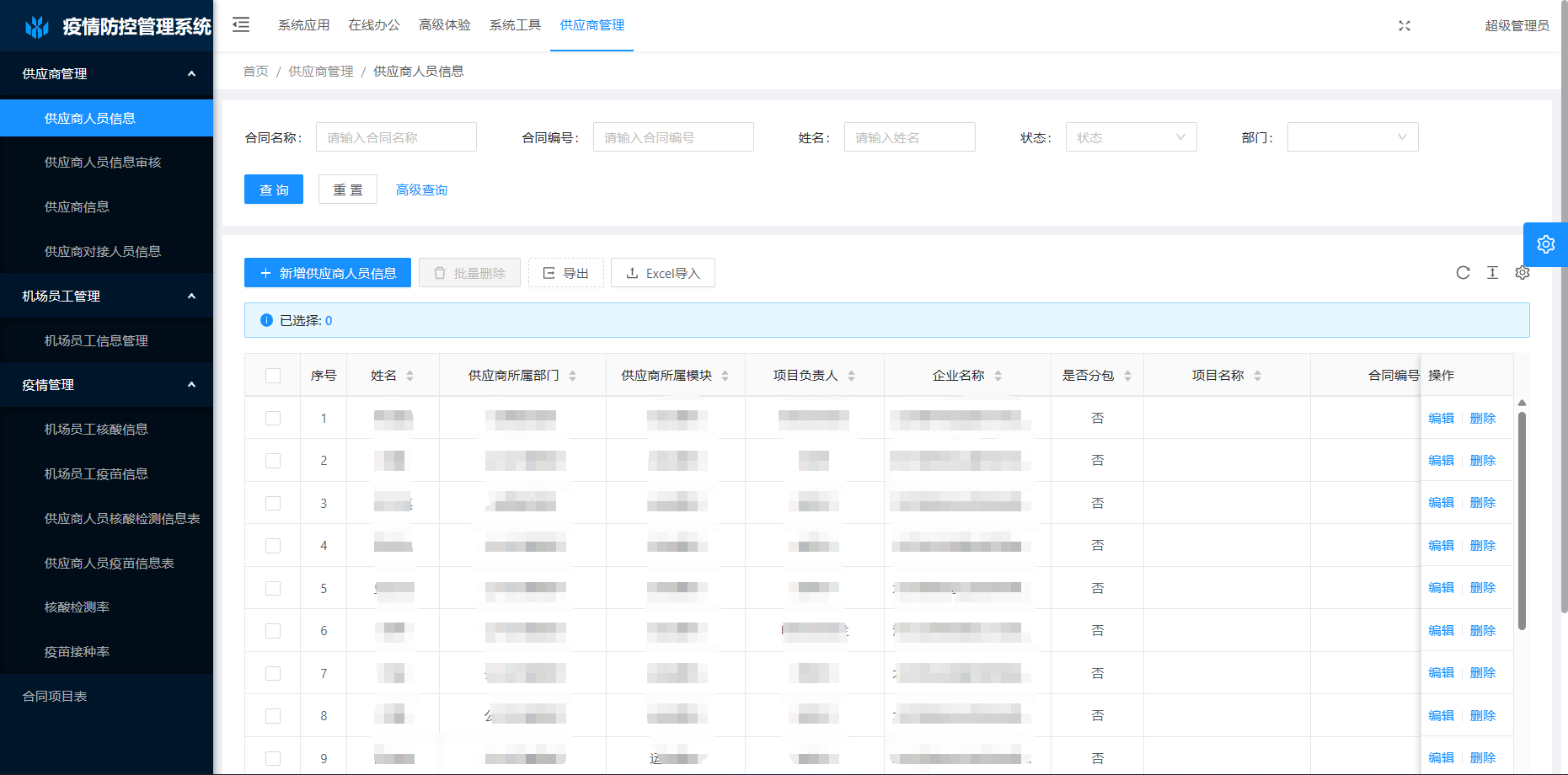Click 新增供应商人员信息 button
The image size is (1568, 775).
[328, 273]
